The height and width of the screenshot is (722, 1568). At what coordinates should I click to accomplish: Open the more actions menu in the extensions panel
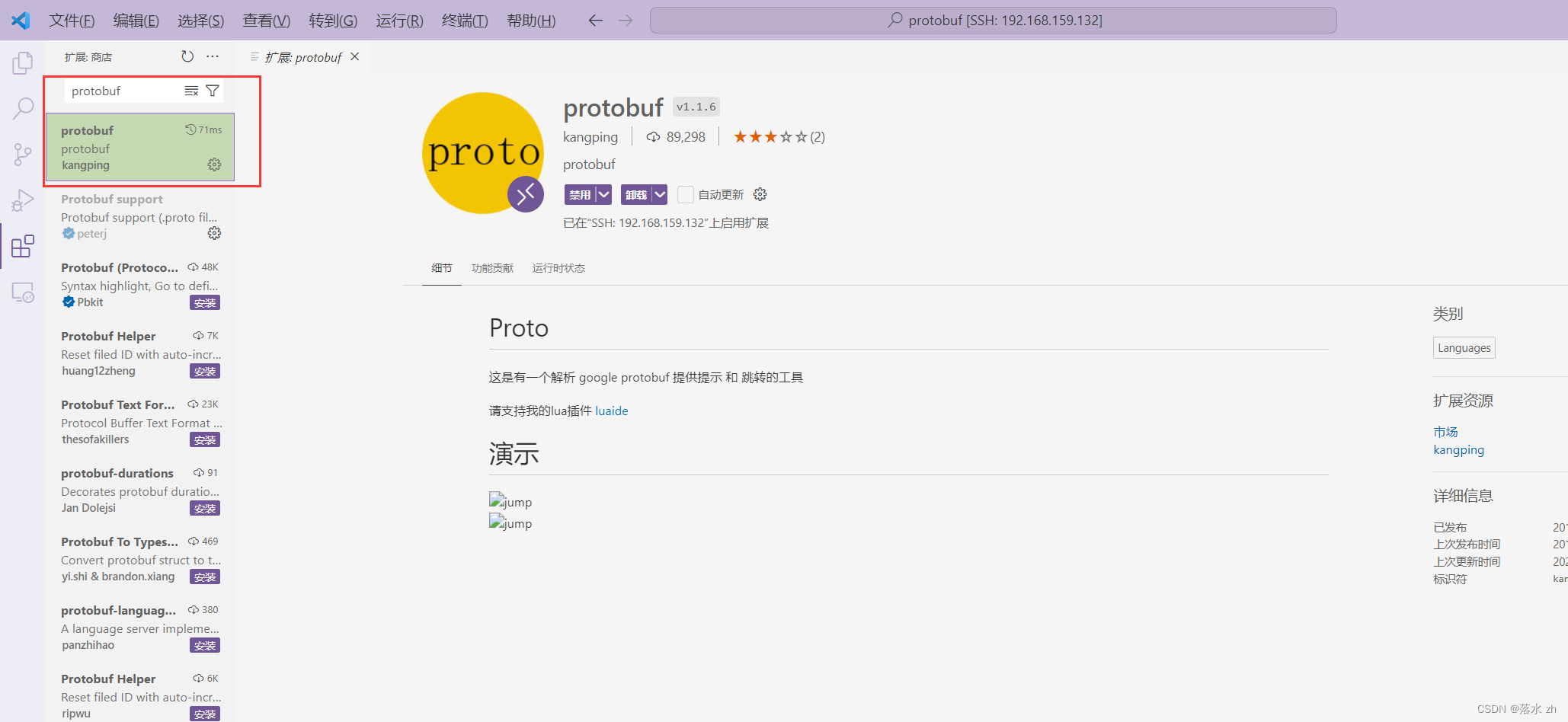(213, 56)
